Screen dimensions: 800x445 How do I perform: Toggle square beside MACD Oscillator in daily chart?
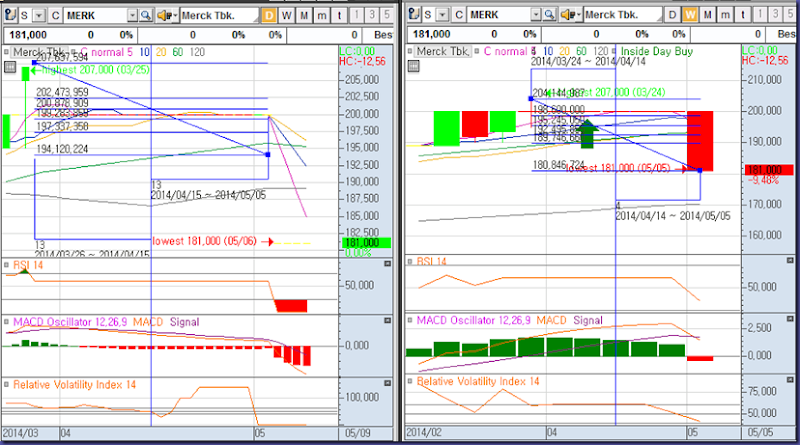(x=6, y=322)
